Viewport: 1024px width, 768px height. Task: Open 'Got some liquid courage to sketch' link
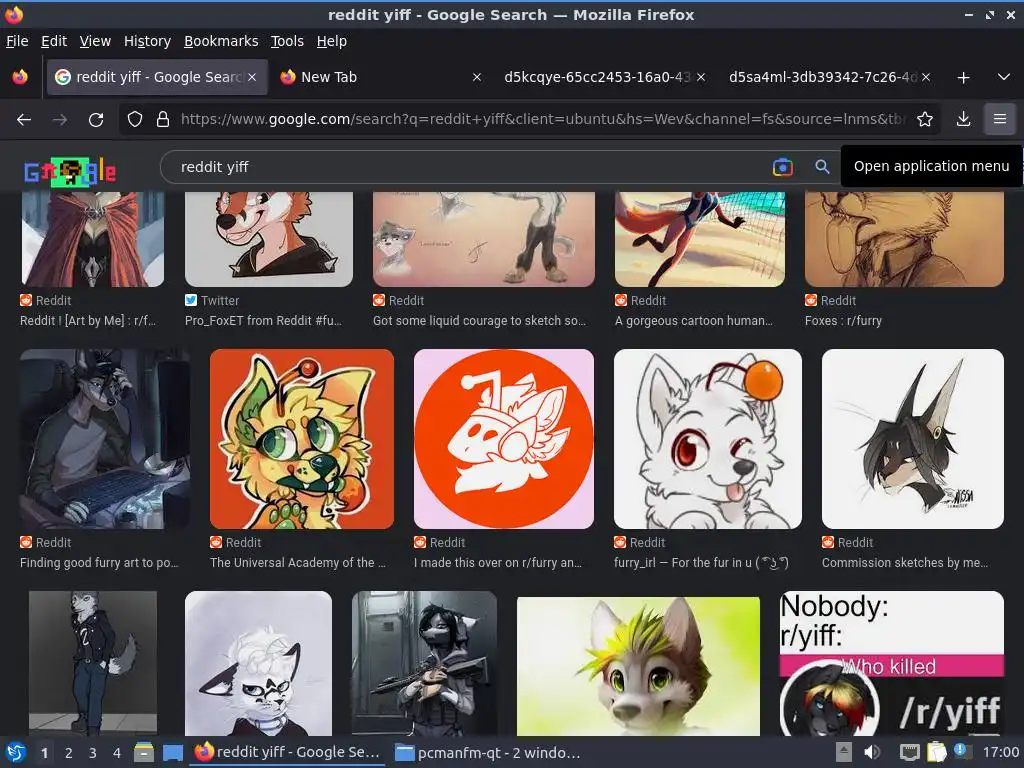(479, 321)
